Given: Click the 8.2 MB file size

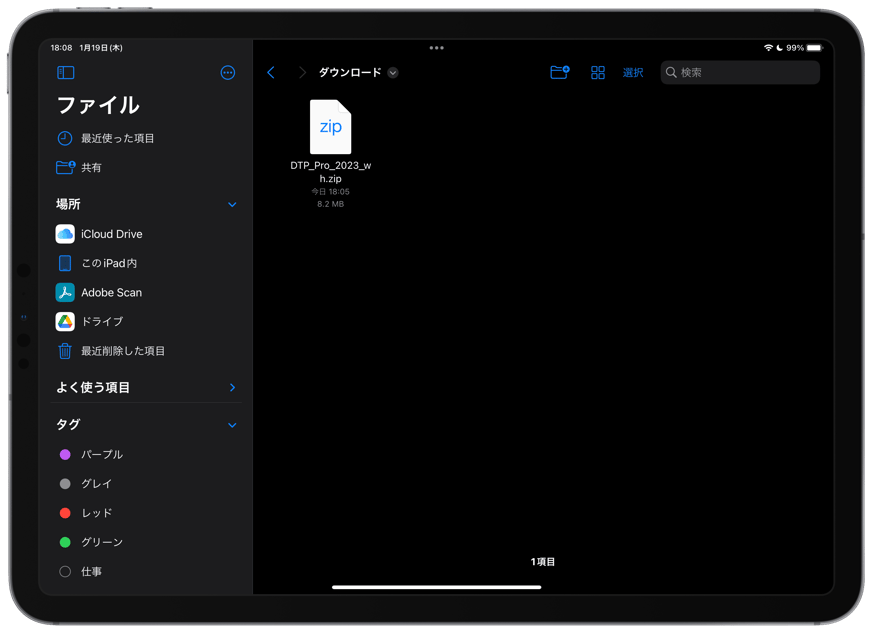Looking at the screenshot, I should (x=331, y=204).
